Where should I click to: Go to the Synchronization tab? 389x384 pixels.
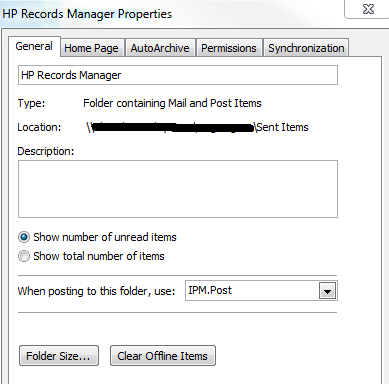coord(306,48)
